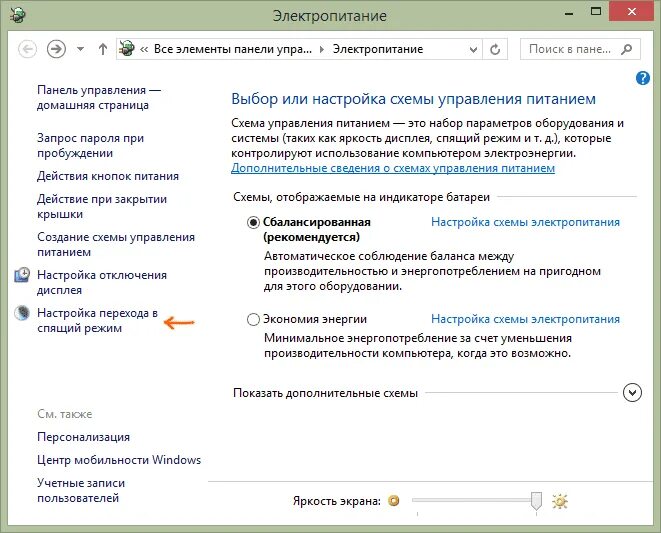The height and width of the screenshot is (533, 661).
Task: Open 'Центр мобильности Windows'
Action: [119, 460]
